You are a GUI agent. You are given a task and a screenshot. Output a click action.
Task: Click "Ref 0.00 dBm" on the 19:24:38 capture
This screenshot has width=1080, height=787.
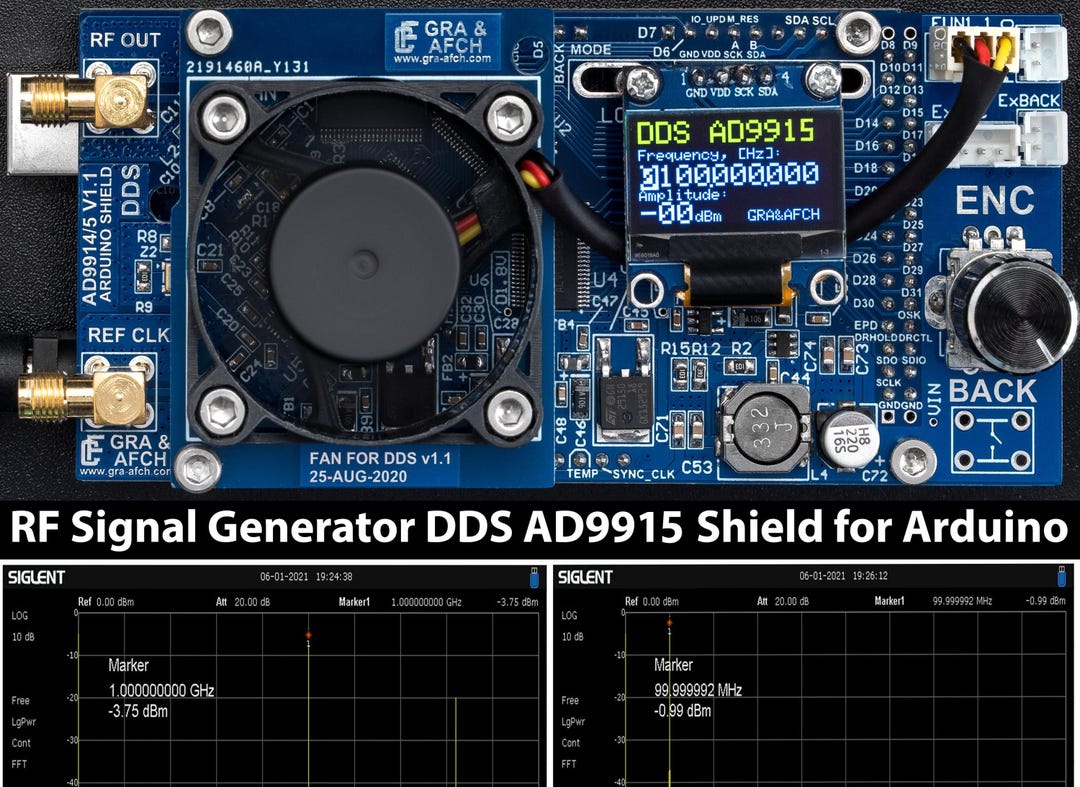(105, 602)
